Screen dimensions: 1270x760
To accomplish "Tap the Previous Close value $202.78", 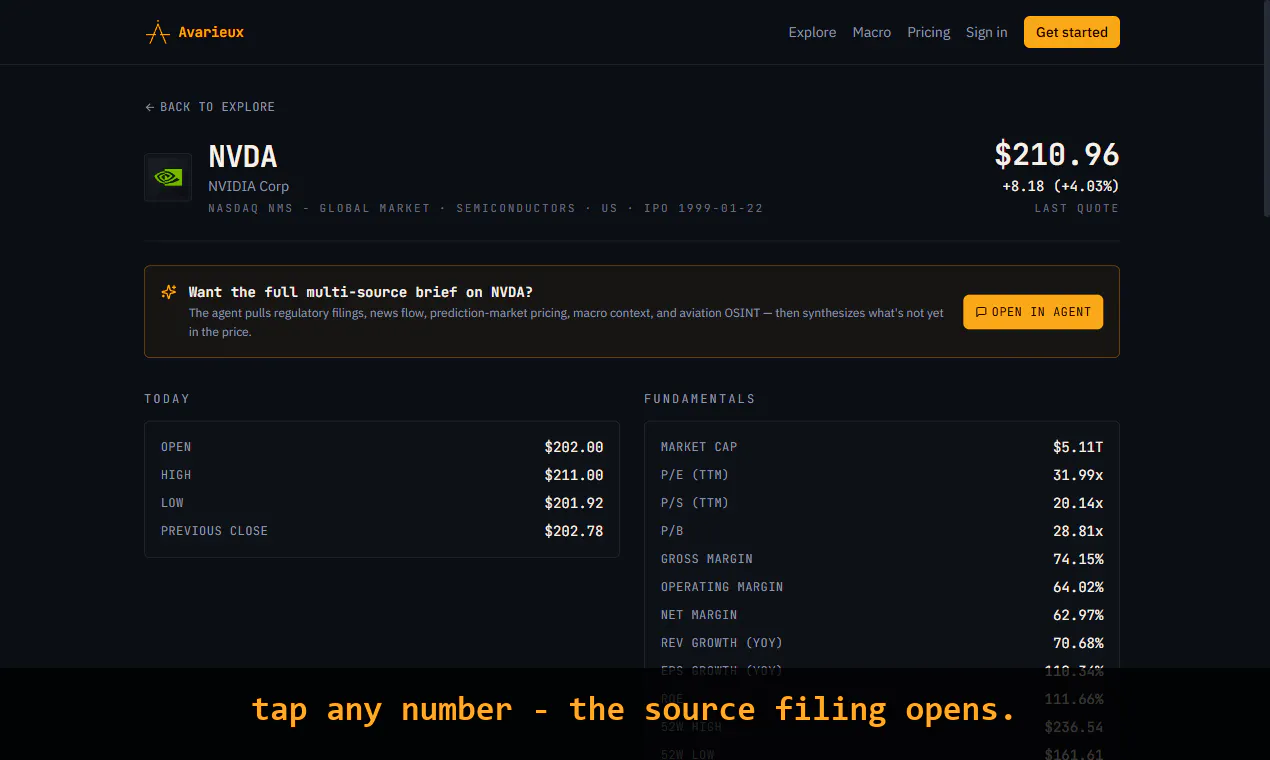I will point(574,531).
